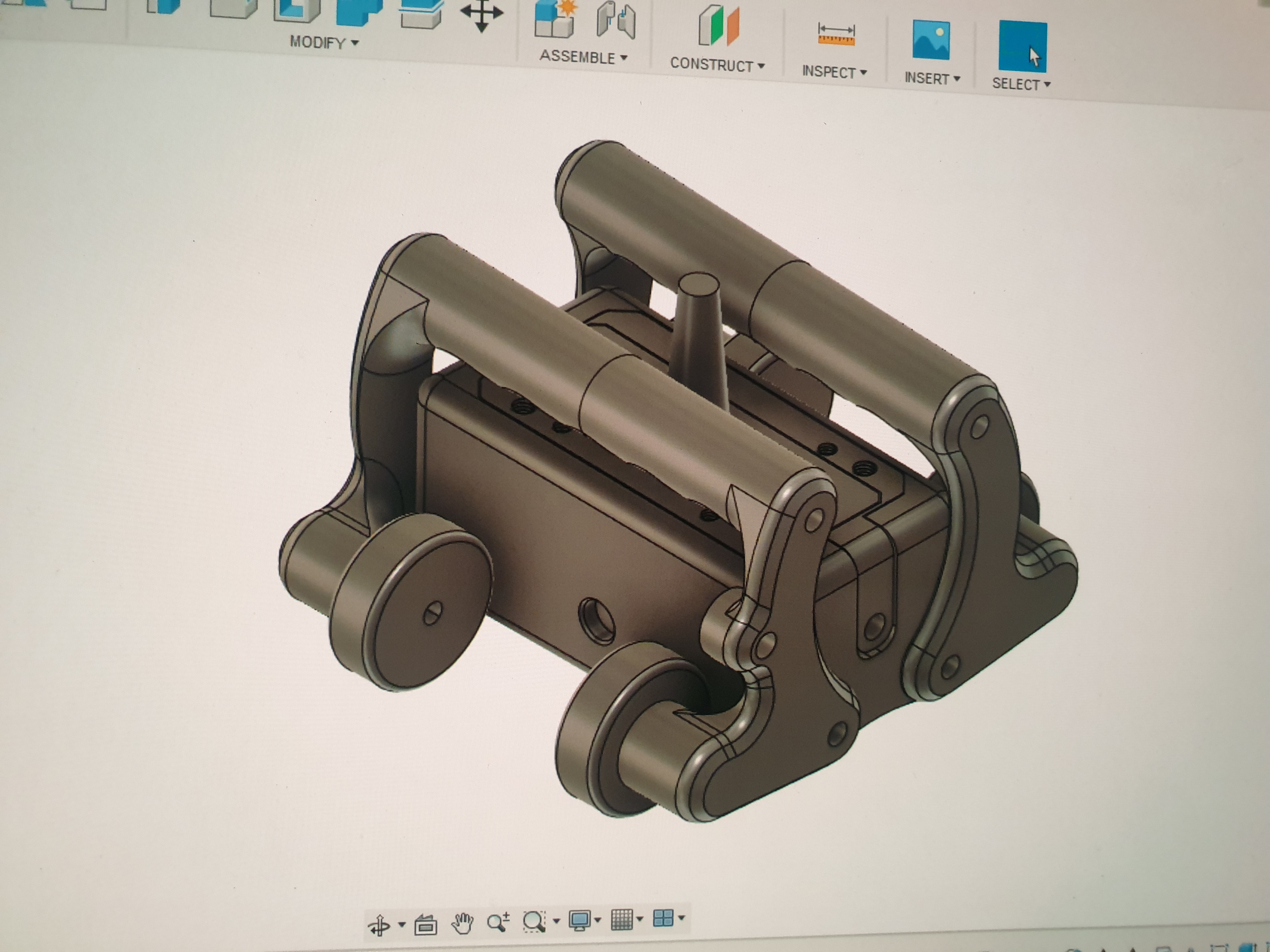Click the Insert image icon
Viewport: 1270px width, 952px height.
click(x=931, y=40)
